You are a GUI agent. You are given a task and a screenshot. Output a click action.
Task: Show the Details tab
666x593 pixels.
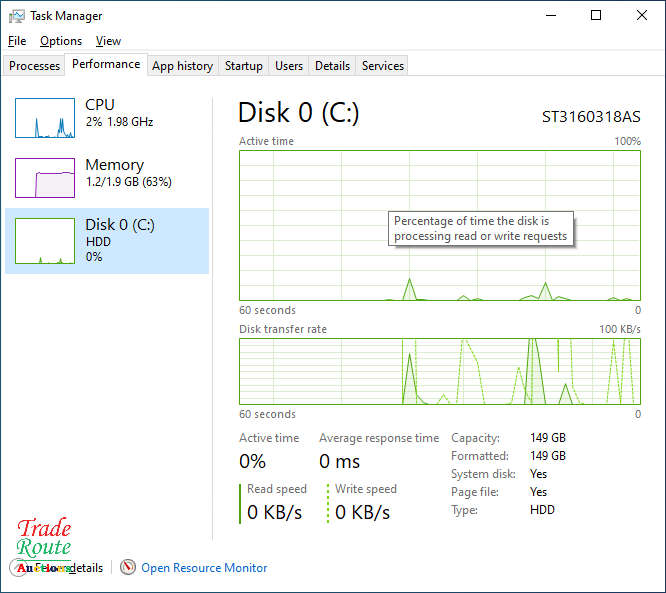(332, 66)
